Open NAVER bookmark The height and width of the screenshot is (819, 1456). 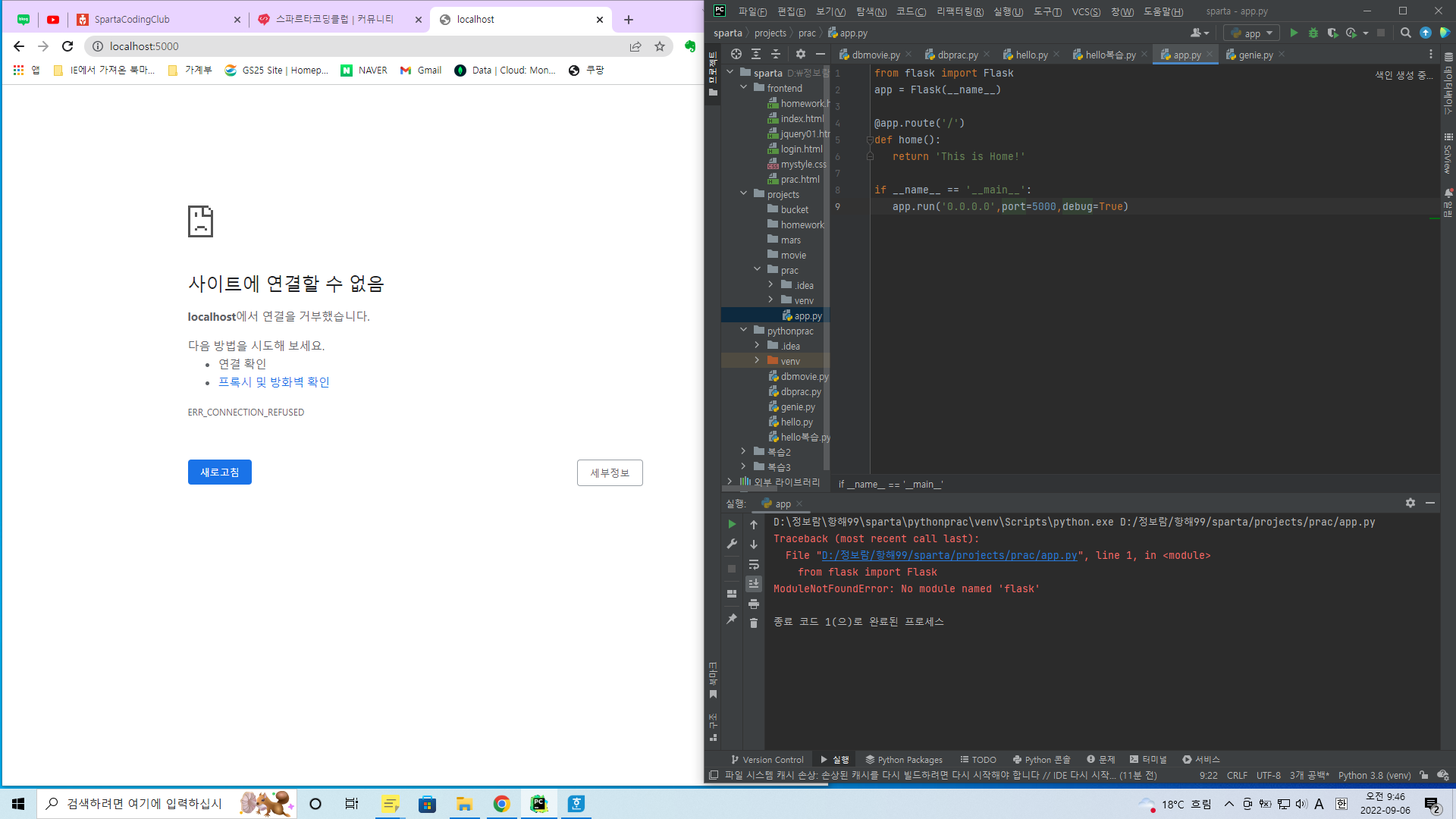364,70
